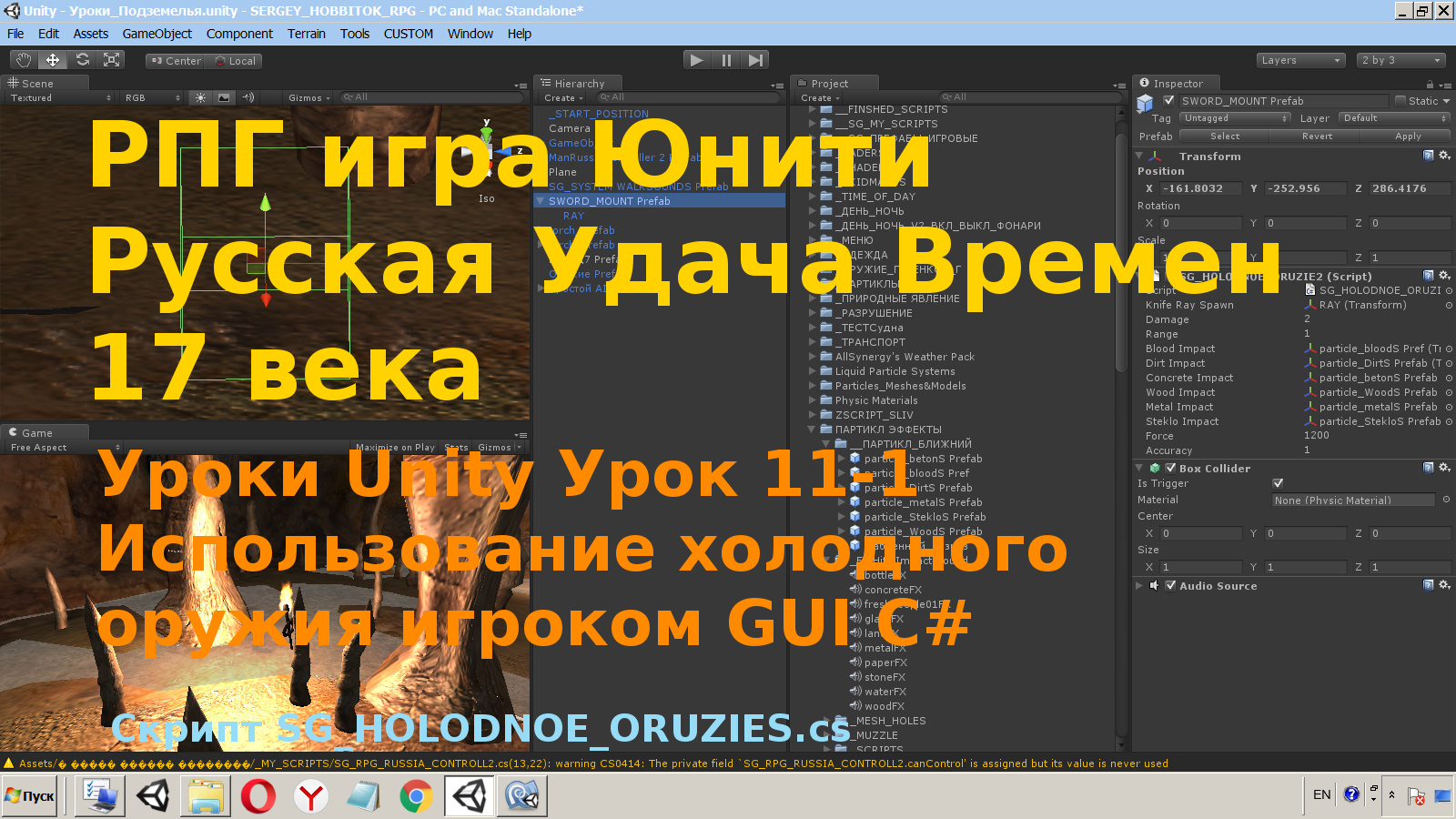
Task: Expand the Audio Source component foldout
Action: click(1139, 585)
